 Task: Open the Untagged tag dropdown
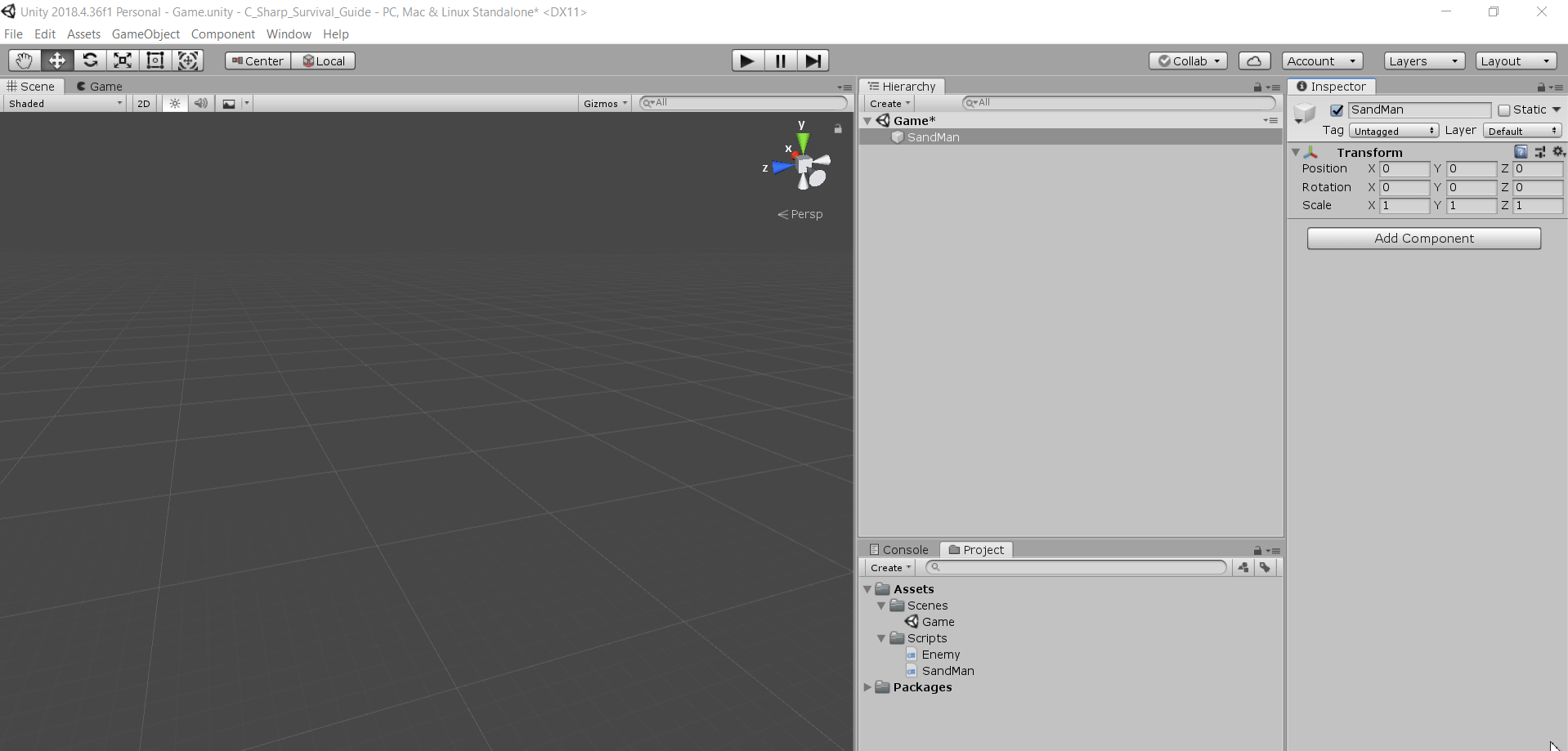[x=1394, y=130]
